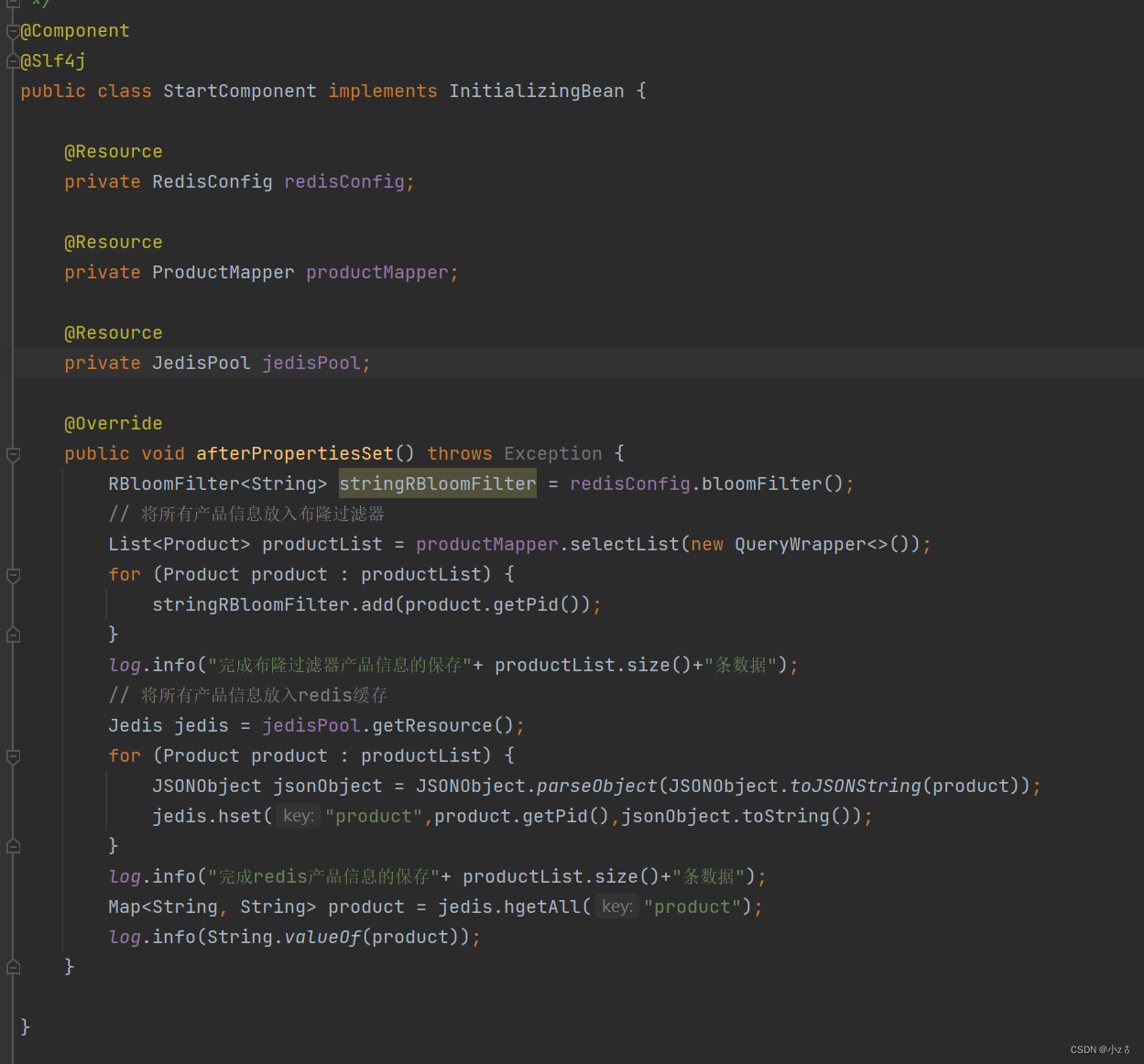Click the toJSONString method call
The height and width of the screenshot is (1064, 1144).
click(855, 786)
